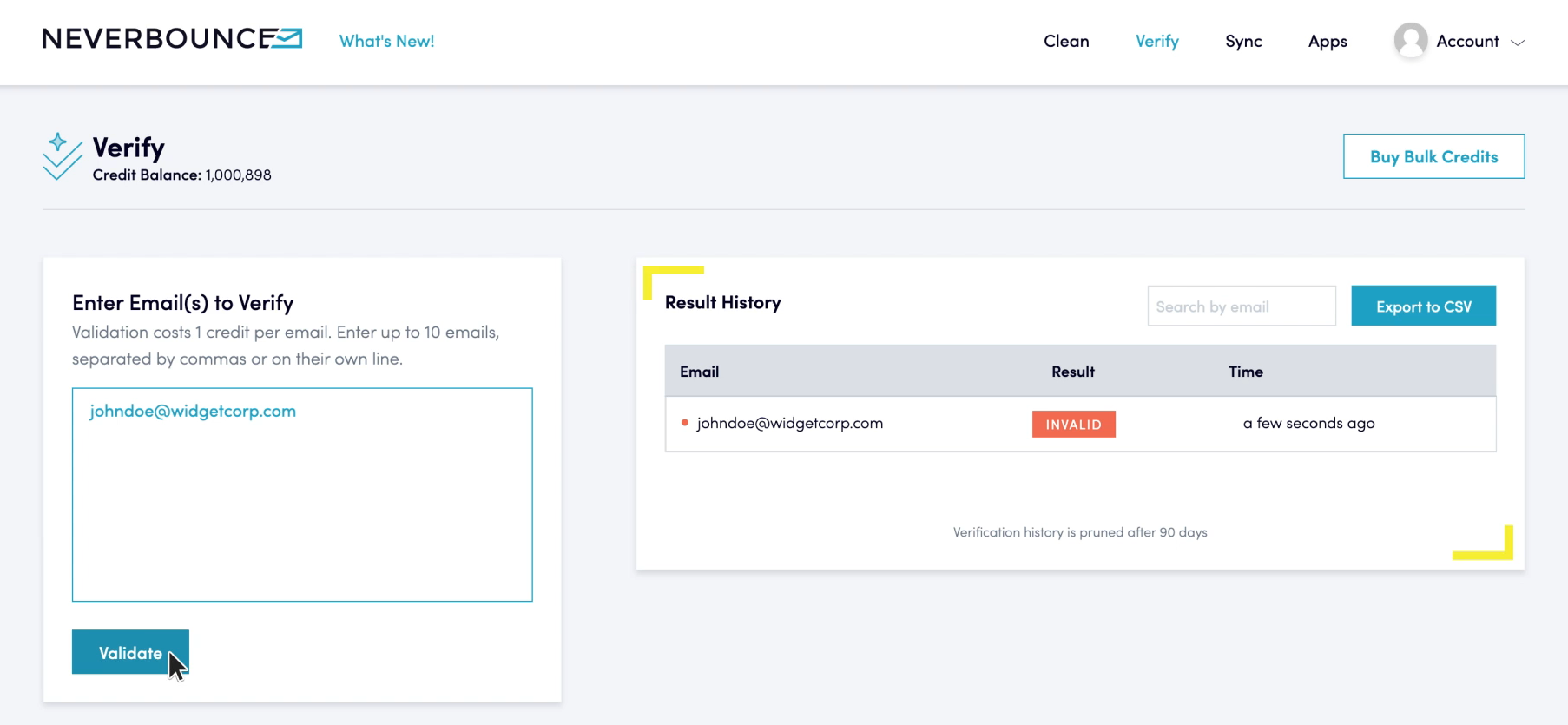Open the What's New! link
The image size is (1568, 725).
pos(386,41)
